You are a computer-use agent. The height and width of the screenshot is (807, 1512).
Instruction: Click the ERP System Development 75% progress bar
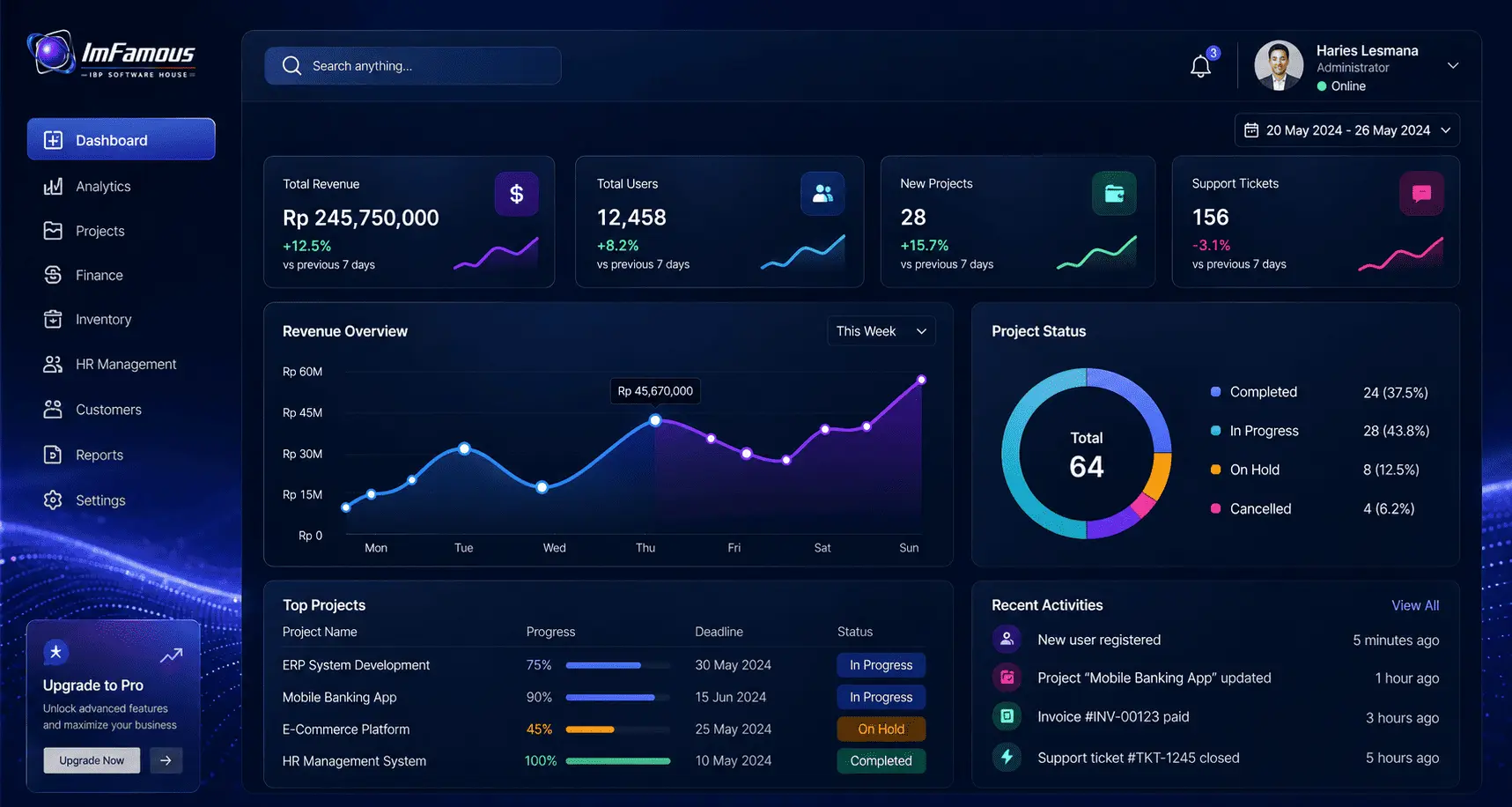click(618, 665)
